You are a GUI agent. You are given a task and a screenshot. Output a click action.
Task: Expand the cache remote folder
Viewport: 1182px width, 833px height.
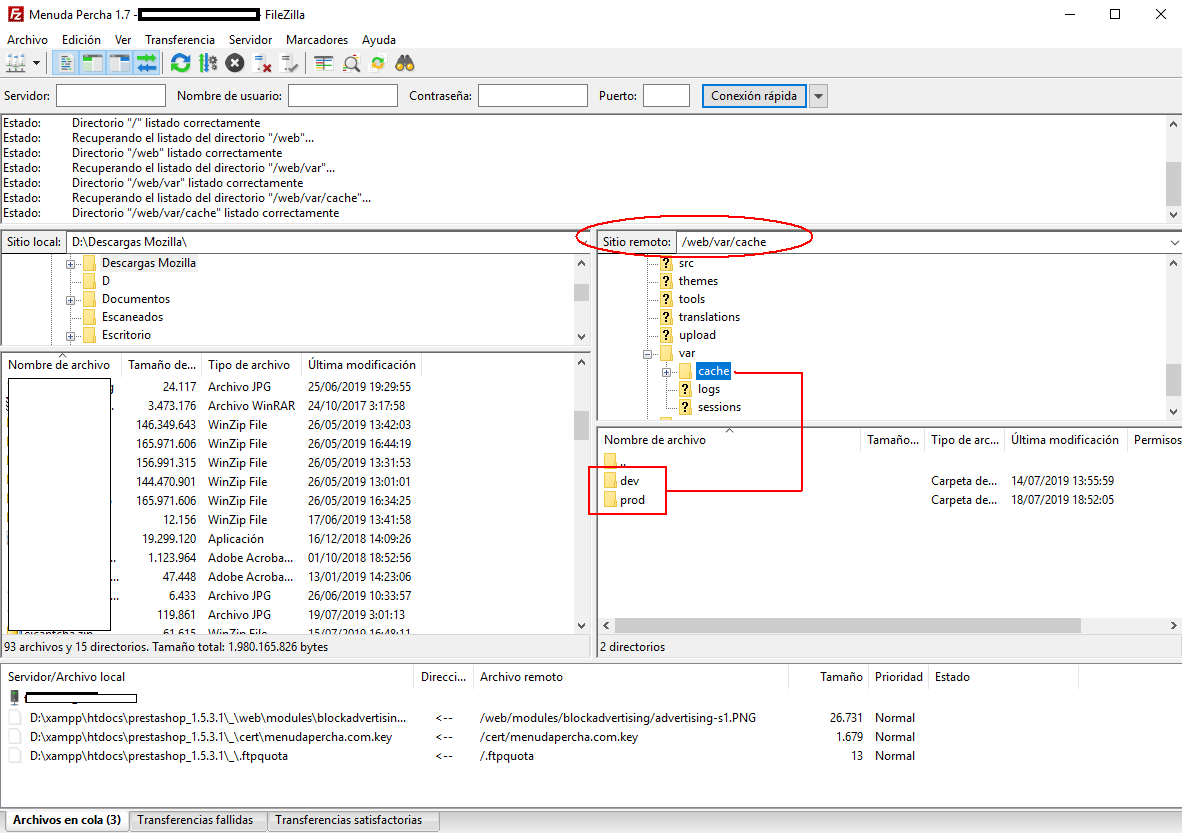tap(666, 372)
